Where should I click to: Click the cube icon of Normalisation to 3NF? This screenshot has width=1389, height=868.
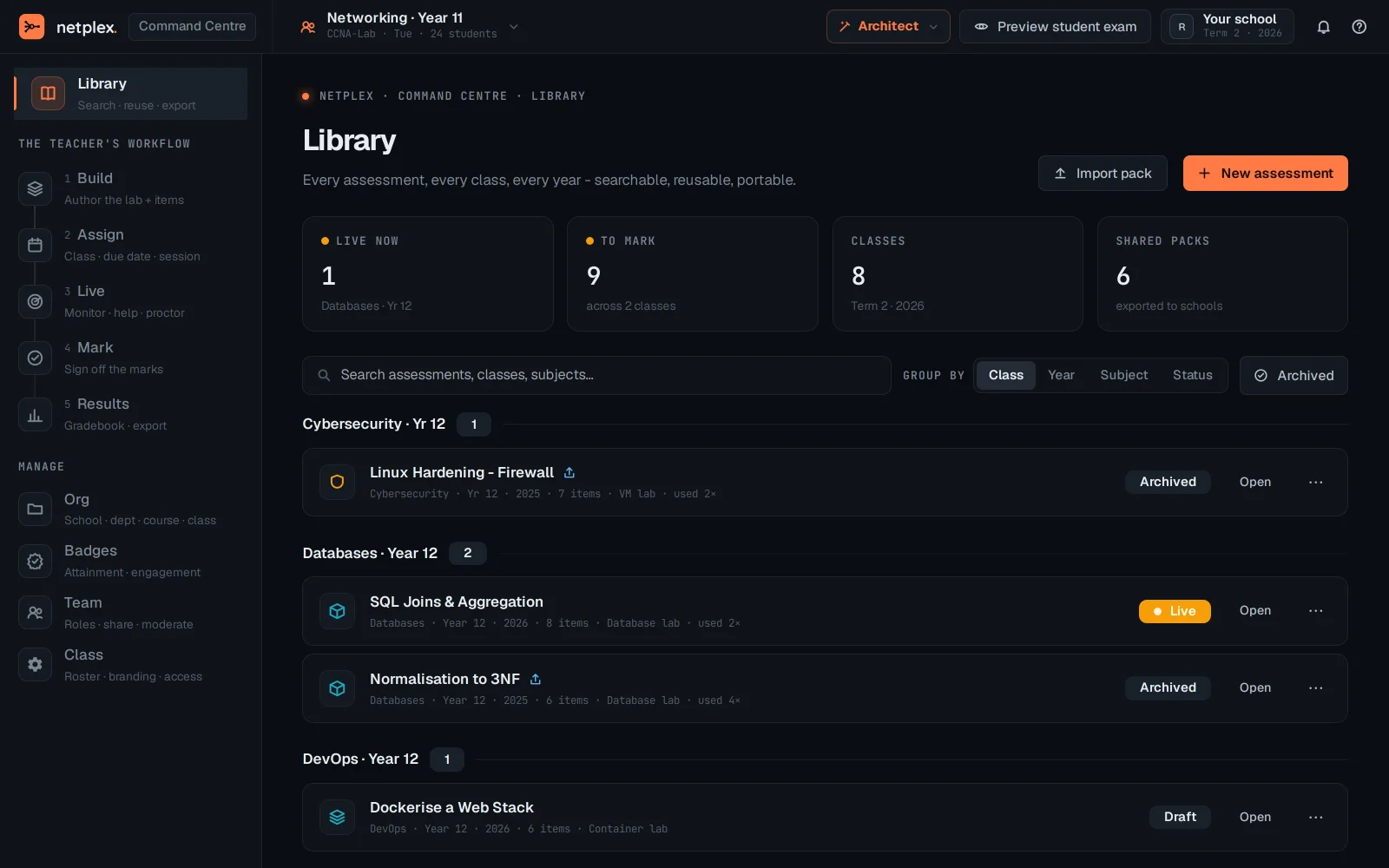click(338, 688)
